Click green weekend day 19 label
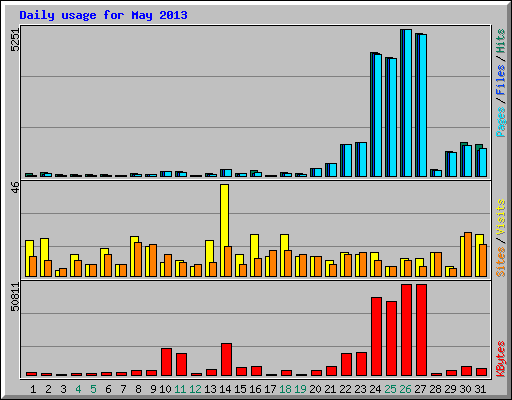 tap(300, 389)
